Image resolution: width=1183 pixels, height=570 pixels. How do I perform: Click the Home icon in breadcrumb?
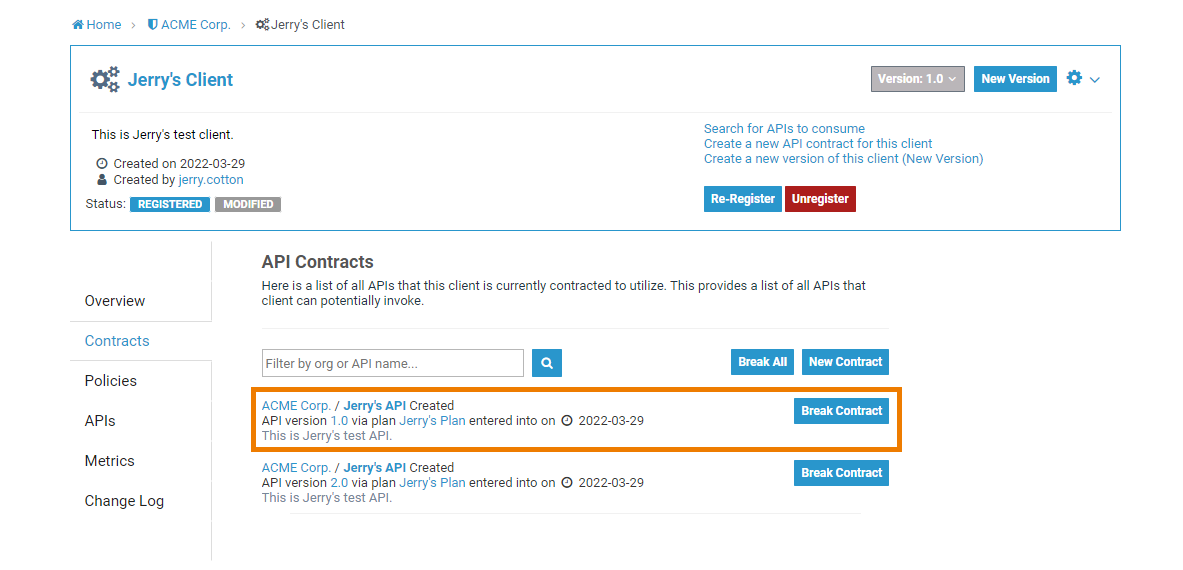[78, 25]
